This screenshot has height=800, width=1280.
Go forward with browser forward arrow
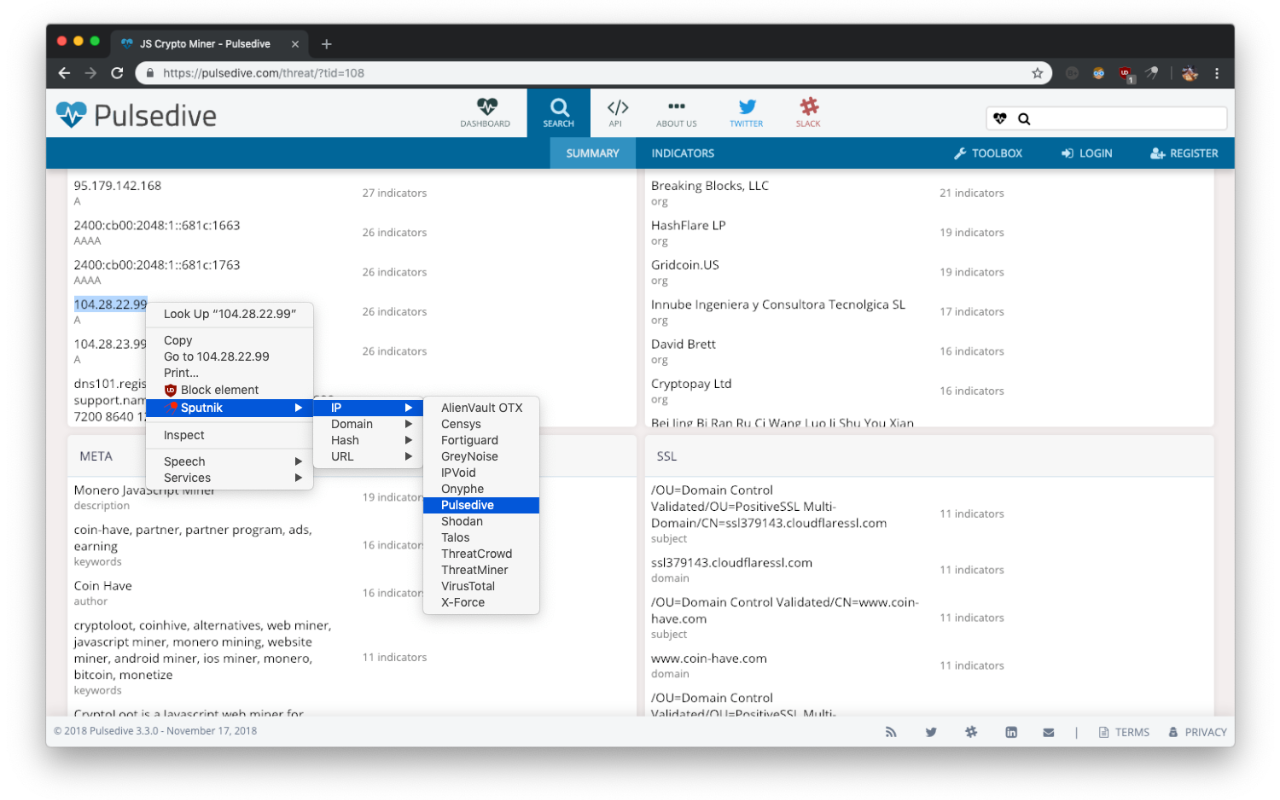[x=91, y=73]
